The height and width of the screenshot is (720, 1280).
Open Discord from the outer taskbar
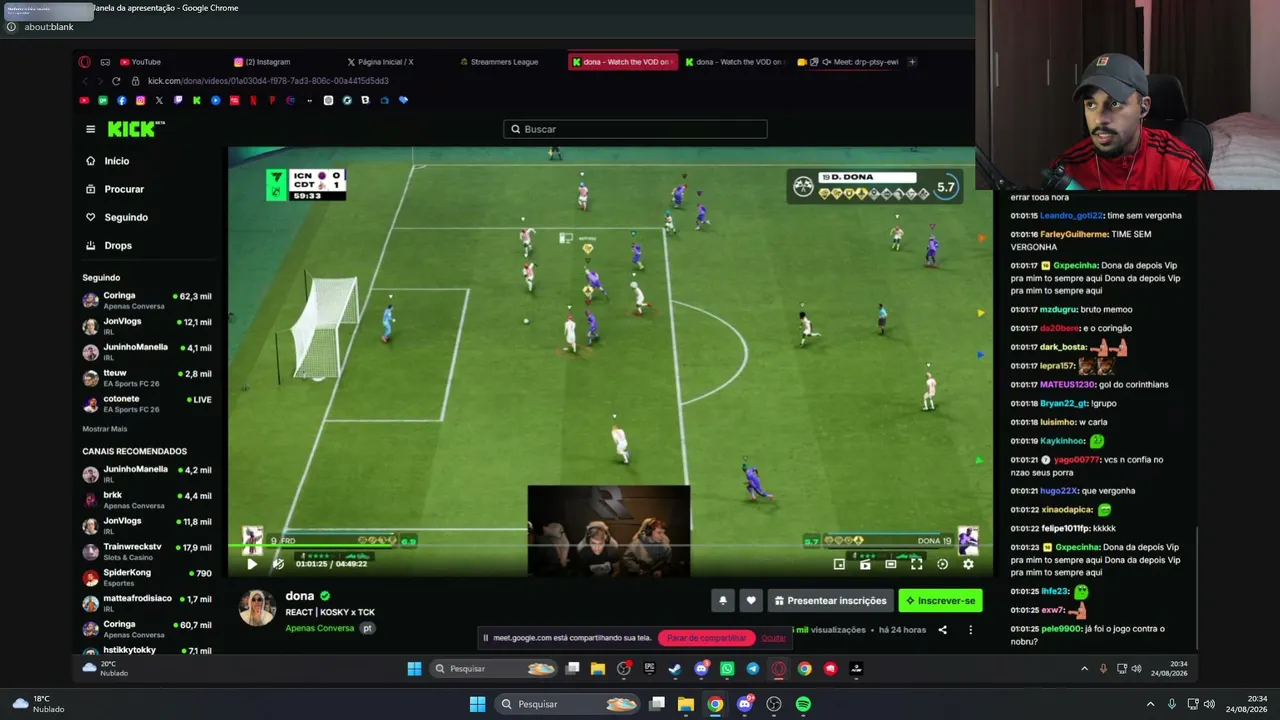pyautogui.click(x=744, y=704)
